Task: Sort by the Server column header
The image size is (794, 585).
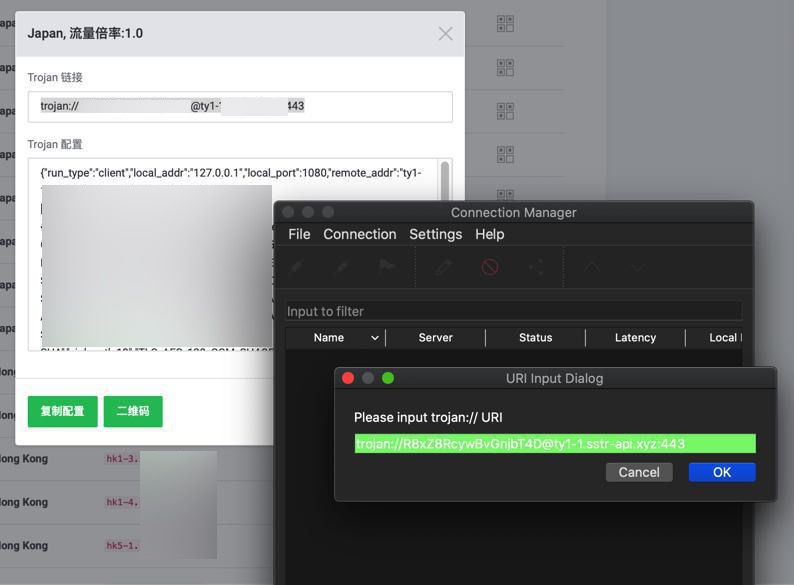Action: (x=435, y=338)
